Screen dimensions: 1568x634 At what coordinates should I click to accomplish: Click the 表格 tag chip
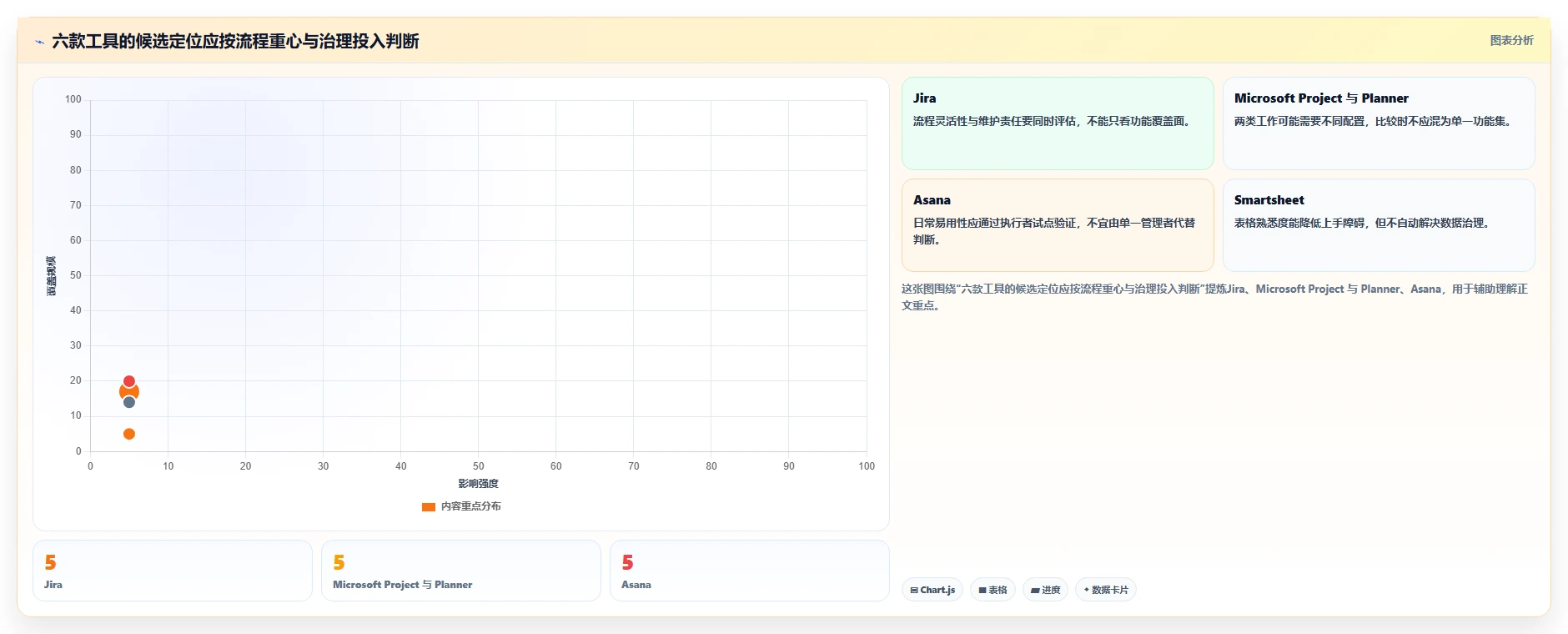(993, 590)
